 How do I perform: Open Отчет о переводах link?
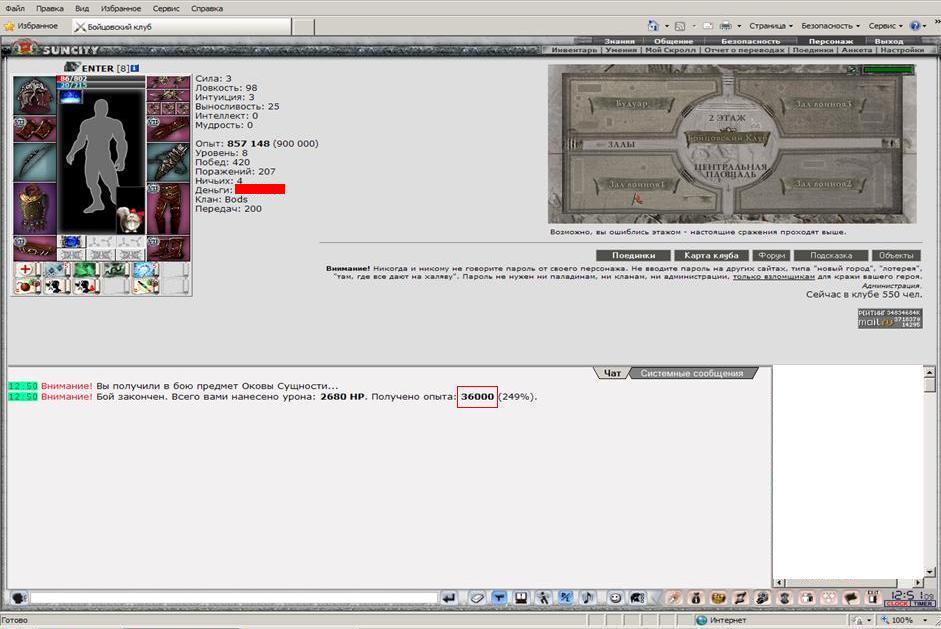coord(744,50)
